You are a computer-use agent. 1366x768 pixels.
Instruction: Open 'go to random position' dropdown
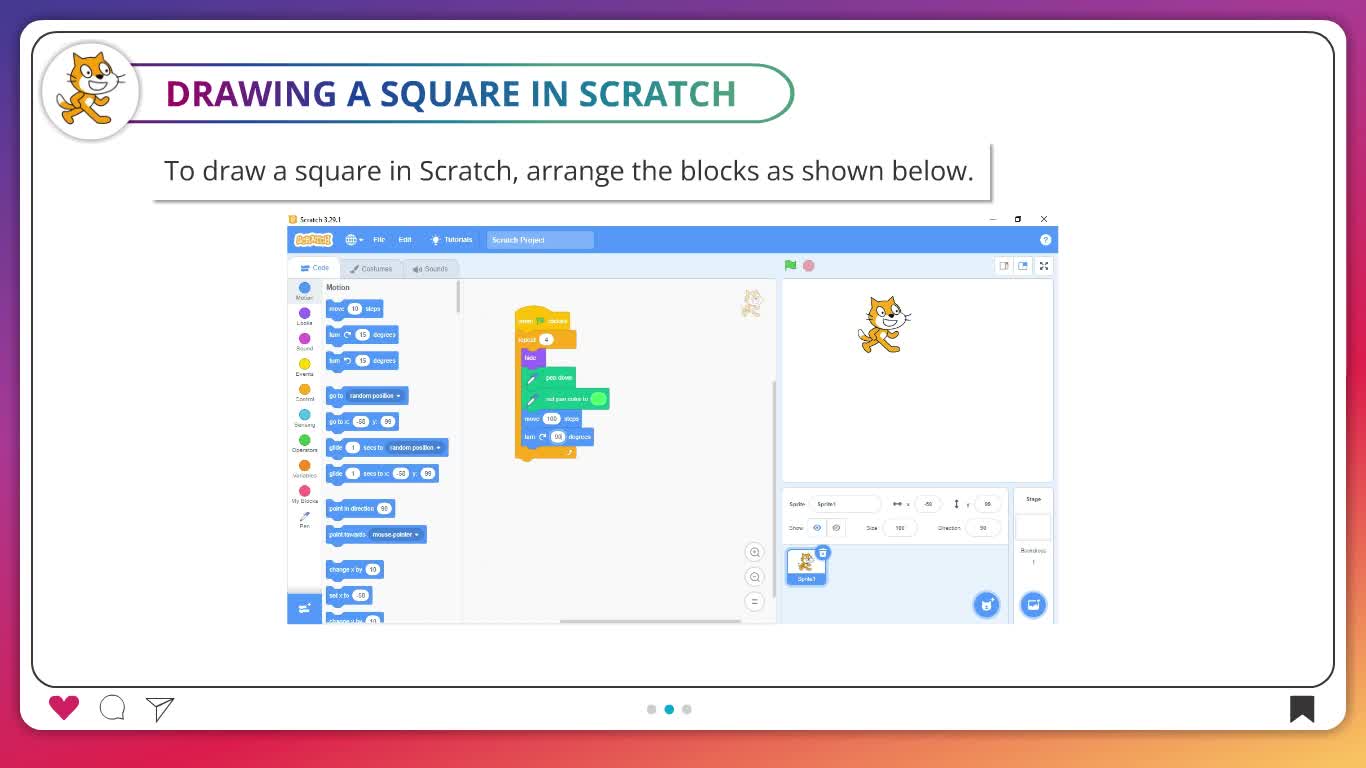pos(375,396)
